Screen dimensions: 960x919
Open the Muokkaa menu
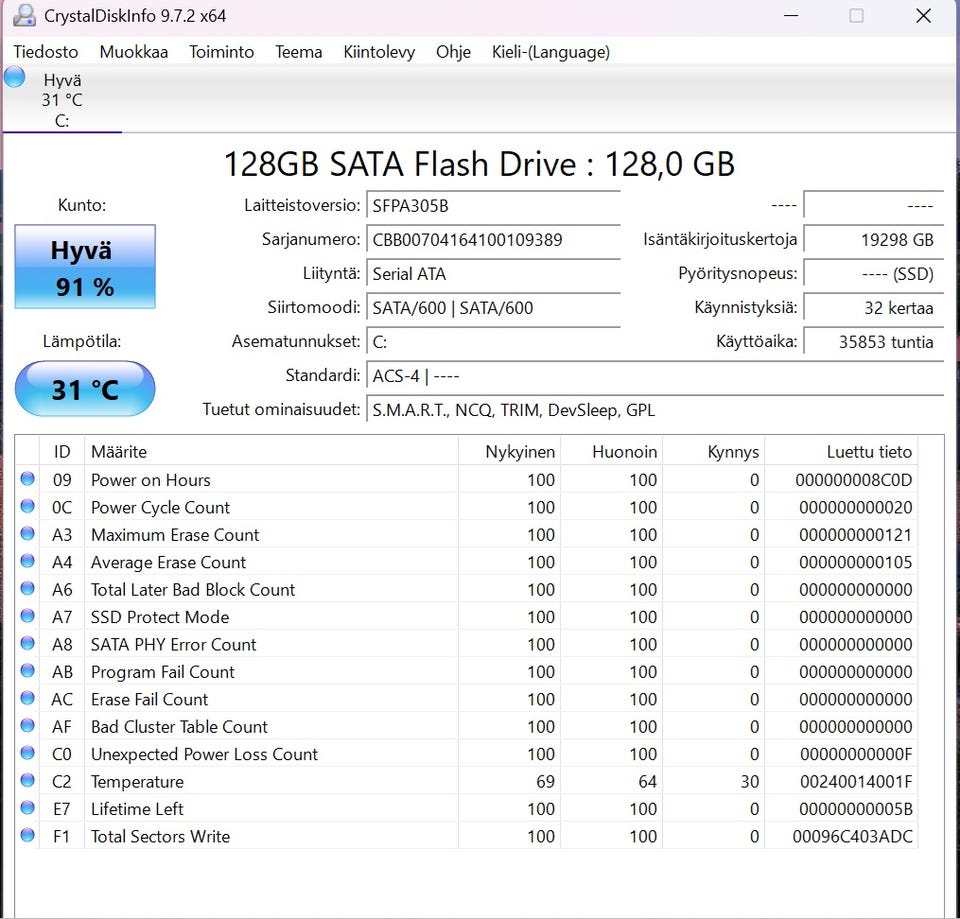tap(133, 52)
